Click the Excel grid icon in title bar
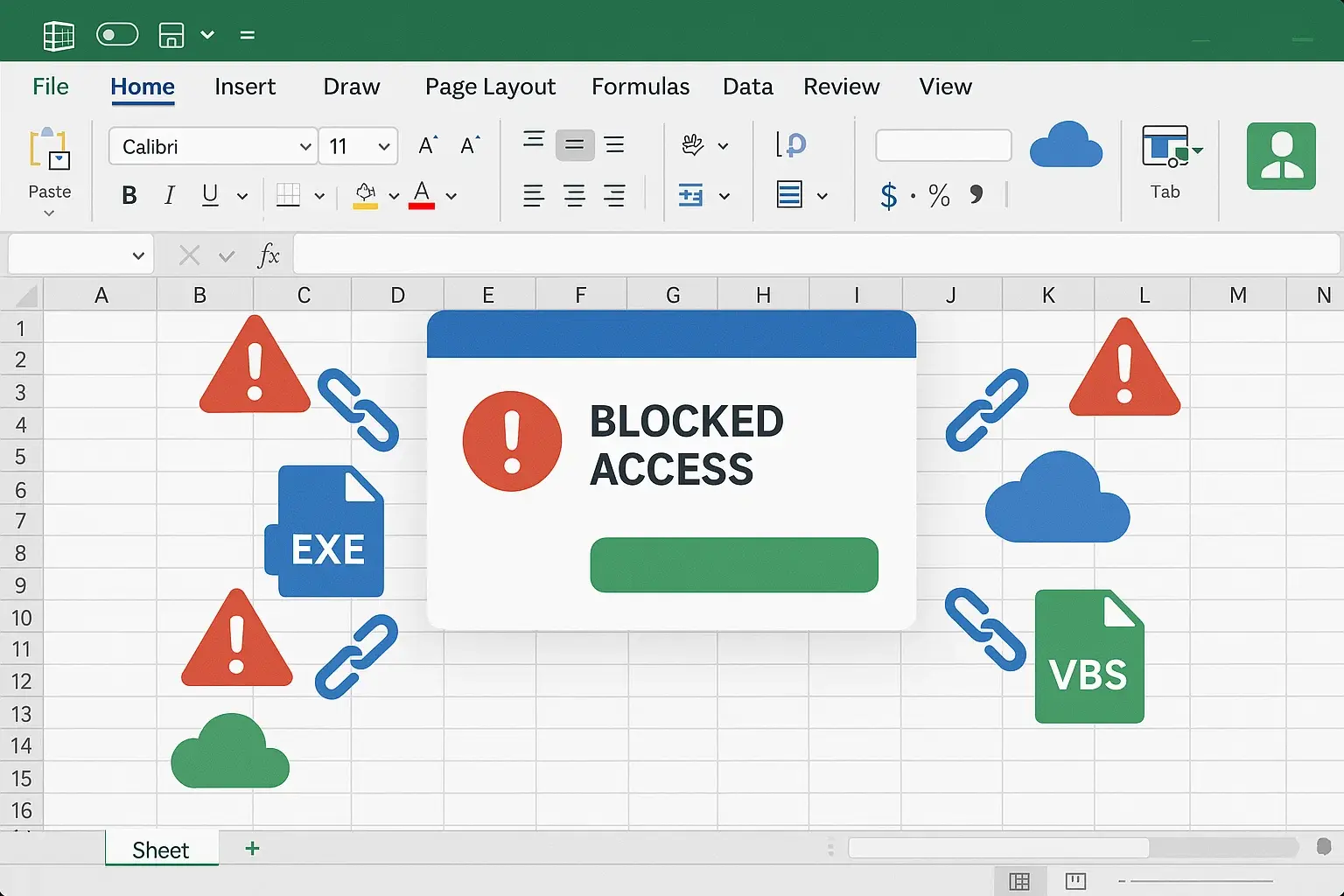Image resolution: width=1344 pixels, height=896 pixels. [x=59, y=35]
